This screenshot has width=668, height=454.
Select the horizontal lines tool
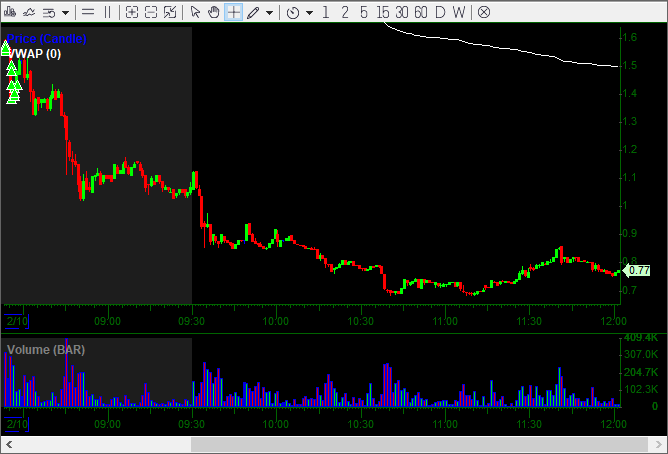tap(88, 12)
